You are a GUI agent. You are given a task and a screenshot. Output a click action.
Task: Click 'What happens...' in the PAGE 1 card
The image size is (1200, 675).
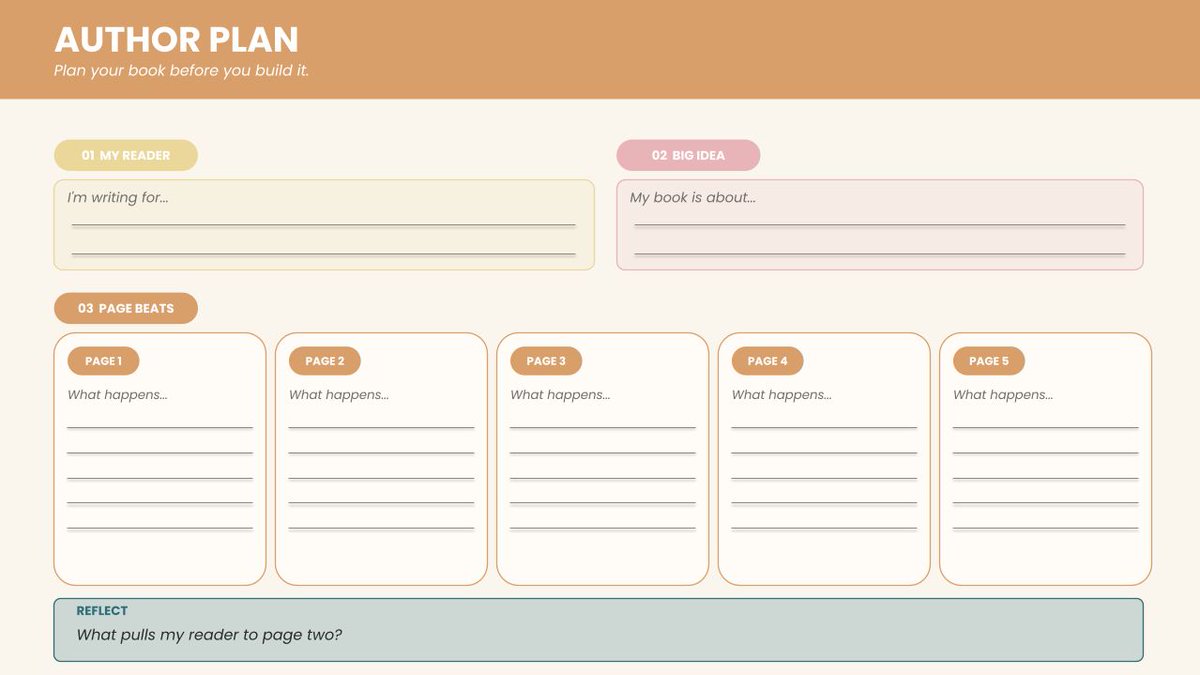117,395
